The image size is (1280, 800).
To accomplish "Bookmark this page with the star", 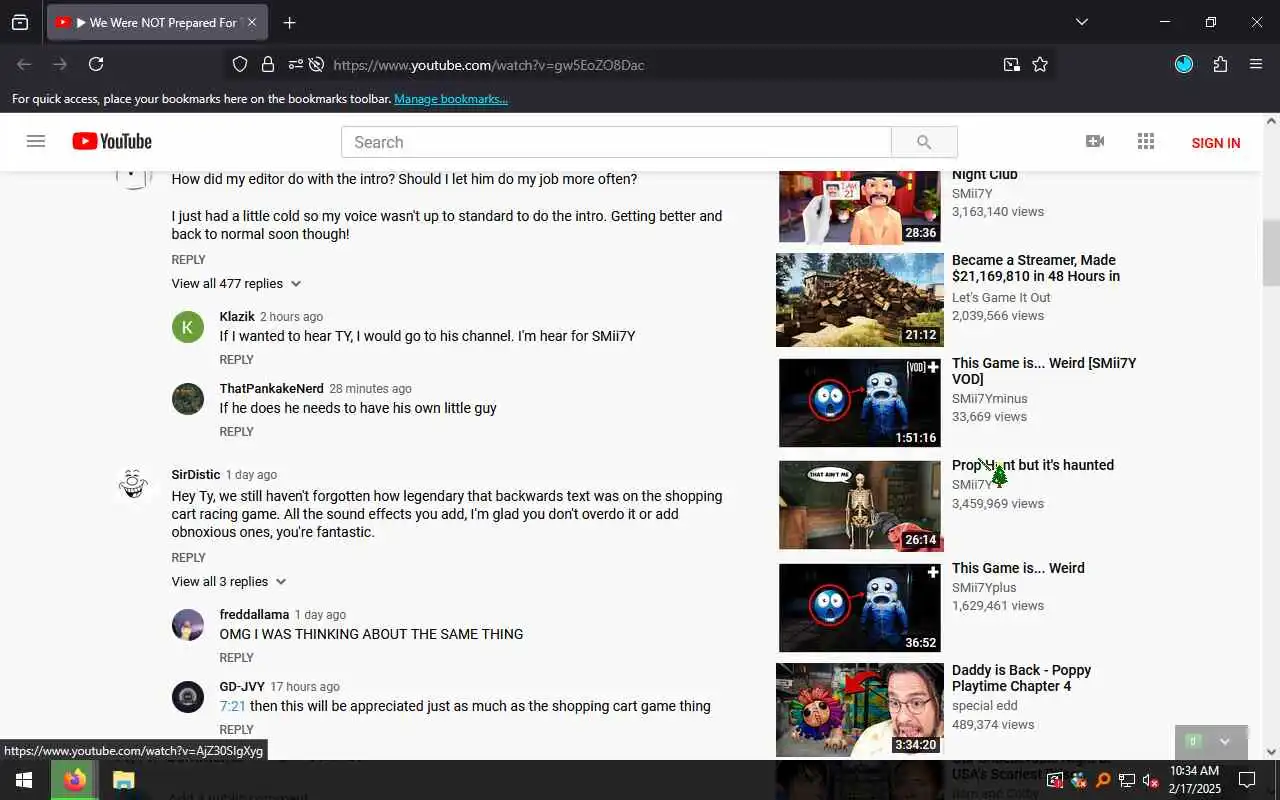I will [x=1040, y=64].
